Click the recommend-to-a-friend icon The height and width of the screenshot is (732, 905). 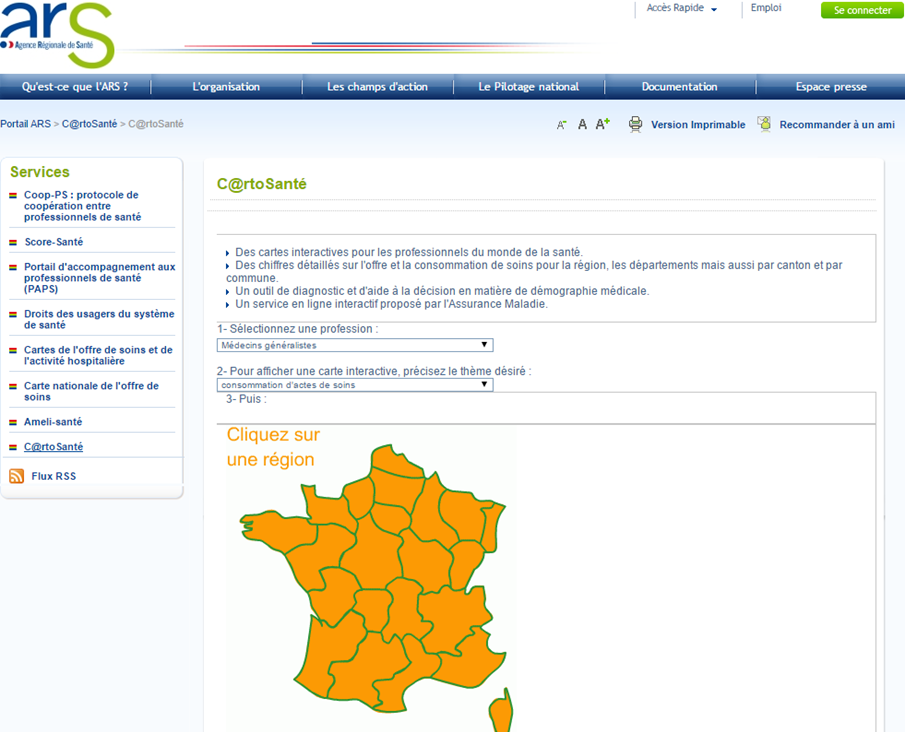pos(764,124)
